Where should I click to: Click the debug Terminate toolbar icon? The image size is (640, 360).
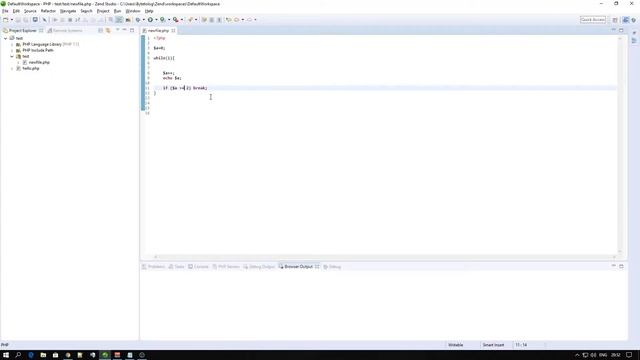coord(70,20)
